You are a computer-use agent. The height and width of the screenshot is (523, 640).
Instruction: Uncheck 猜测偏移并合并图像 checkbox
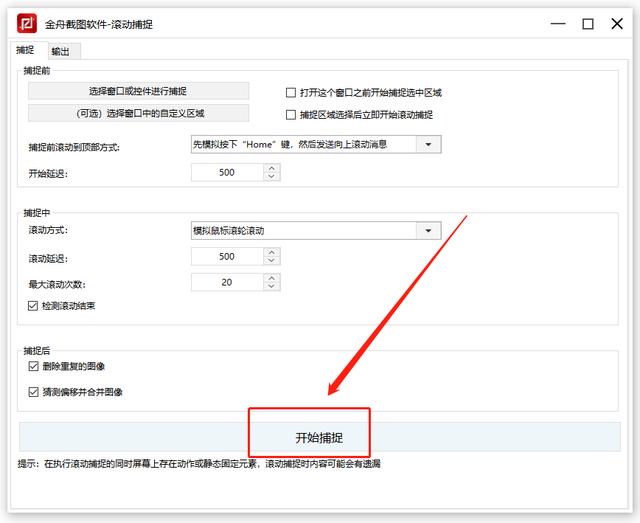[x=33, y=392]
